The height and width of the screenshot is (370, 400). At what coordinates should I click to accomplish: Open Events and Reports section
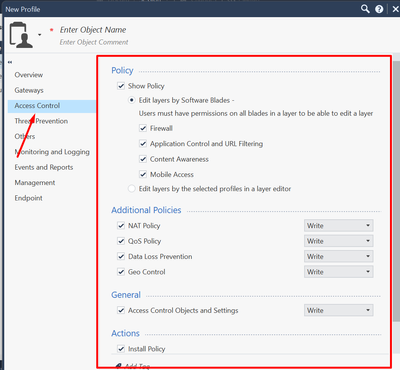point(44,167)
